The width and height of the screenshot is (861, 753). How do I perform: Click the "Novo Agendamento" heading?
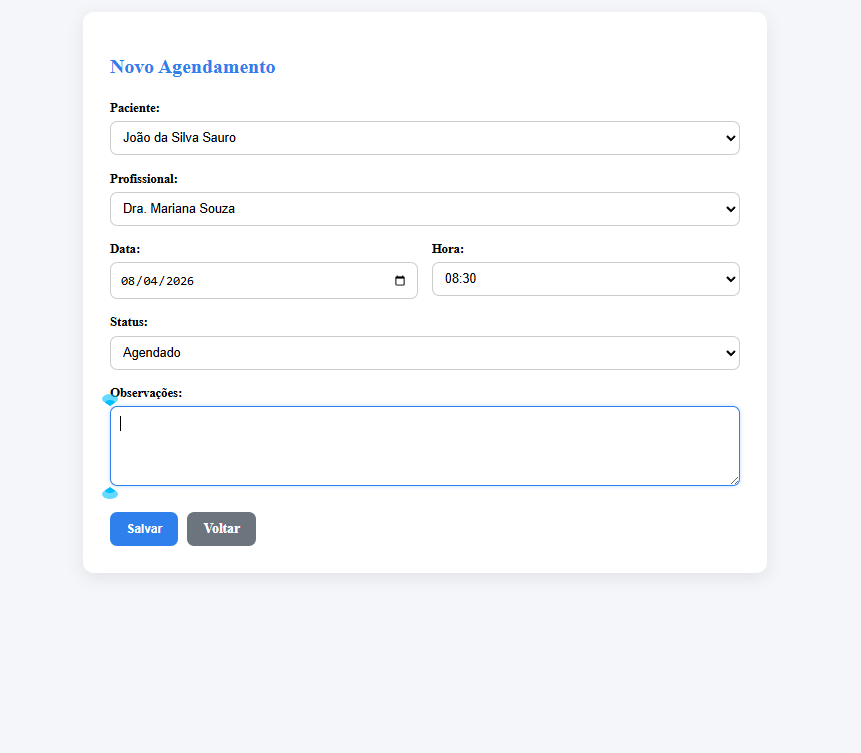pyautogui.click(x=192, y=67)
